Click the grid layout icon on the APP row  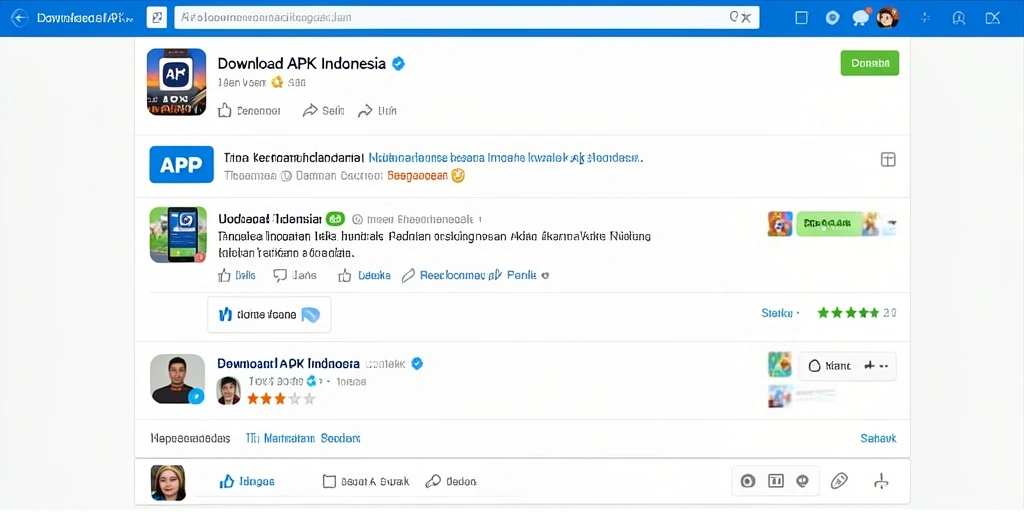(888, 159)
